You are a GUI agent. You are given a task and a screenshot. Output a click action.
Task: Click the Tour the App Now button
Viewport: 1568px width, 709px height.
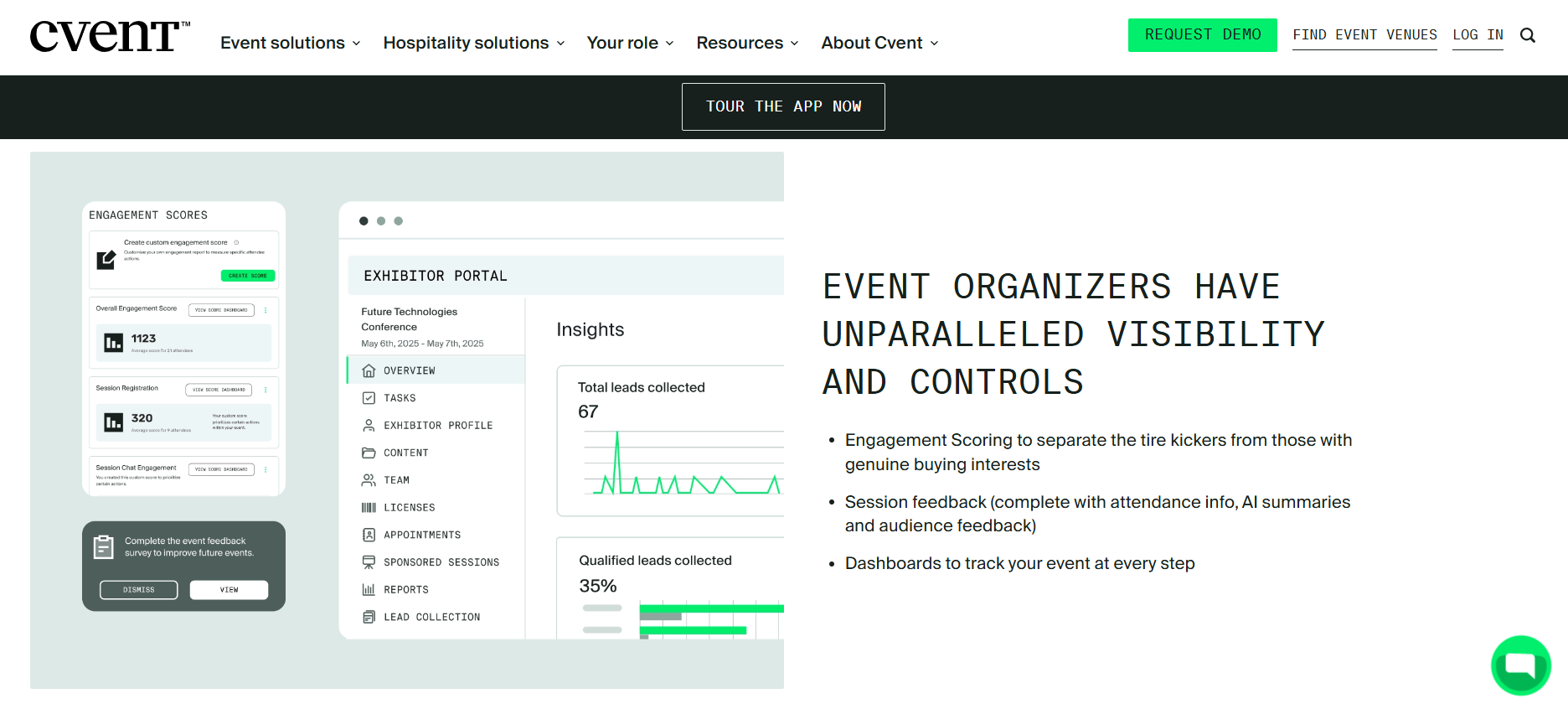[783, 106]
